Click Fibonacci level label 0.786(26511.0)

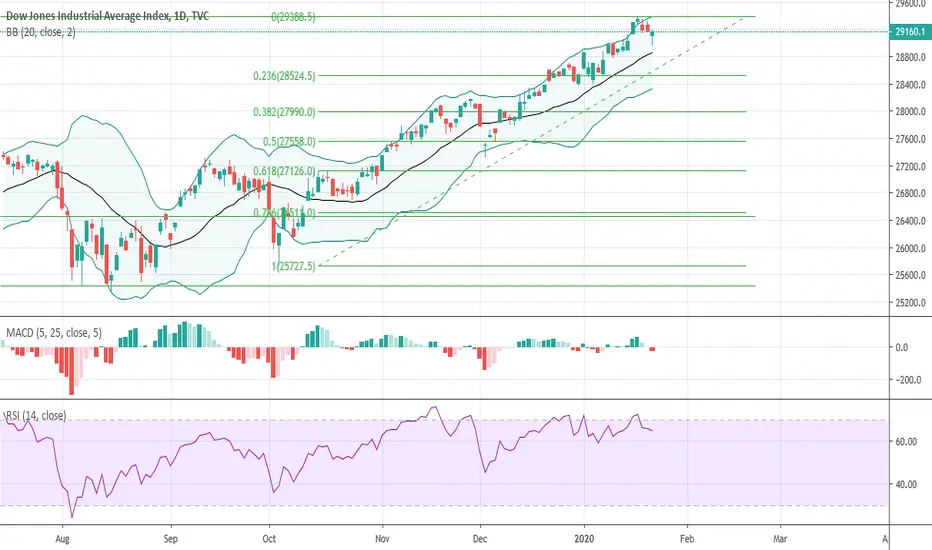[285, 212]
